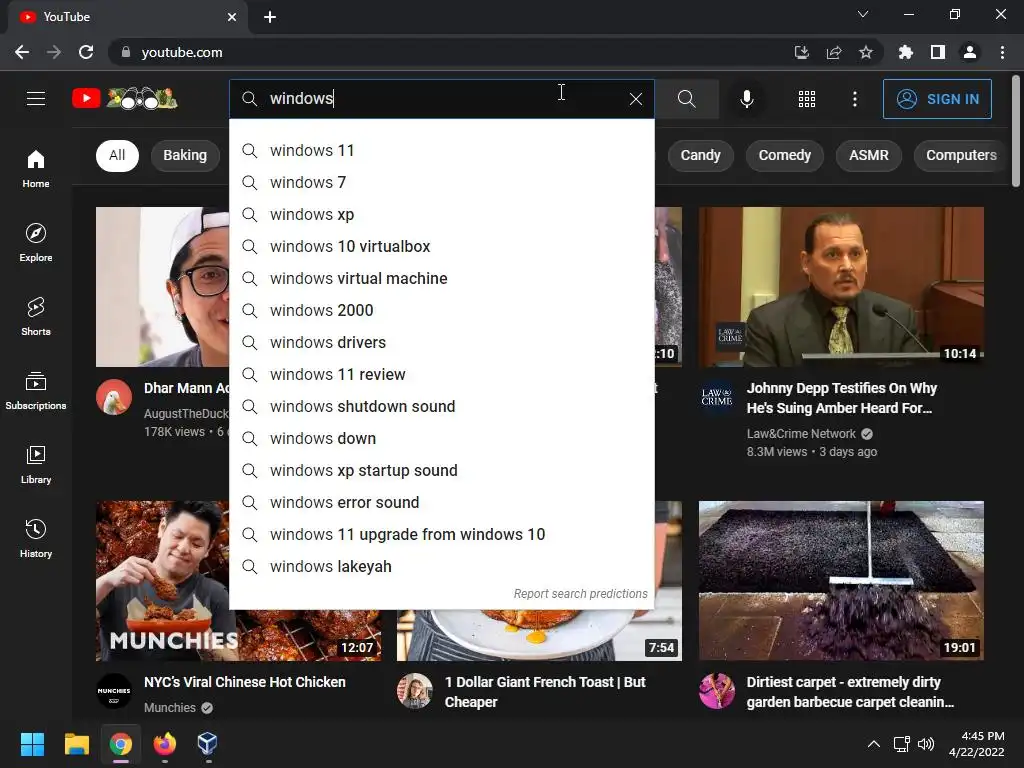Pick the "windows lakeyah" suggestion
1024x768 pixels.
tap(441, 567)
